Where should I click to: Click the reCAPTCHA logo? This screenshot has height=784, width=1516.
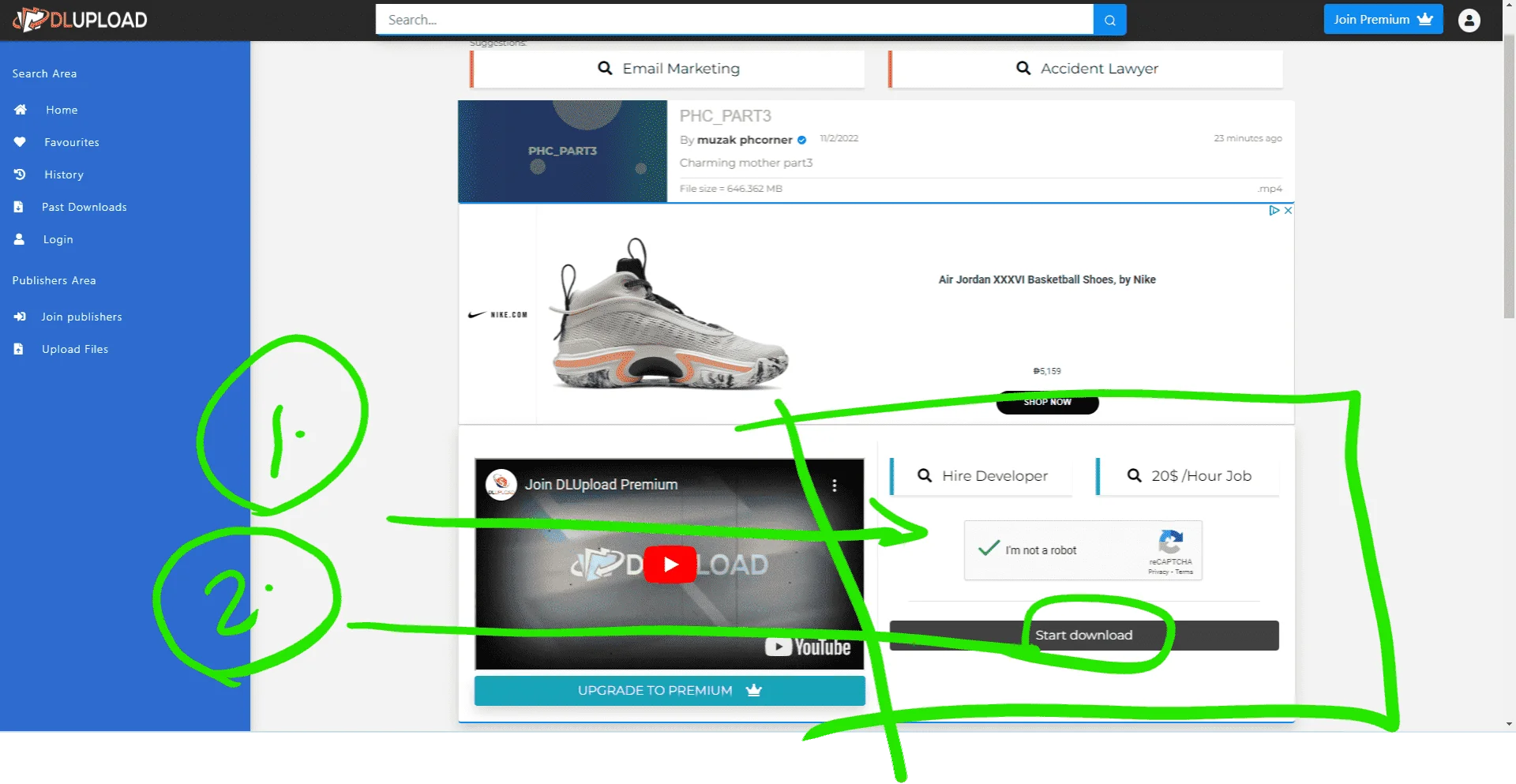(x=1170, y=542)
